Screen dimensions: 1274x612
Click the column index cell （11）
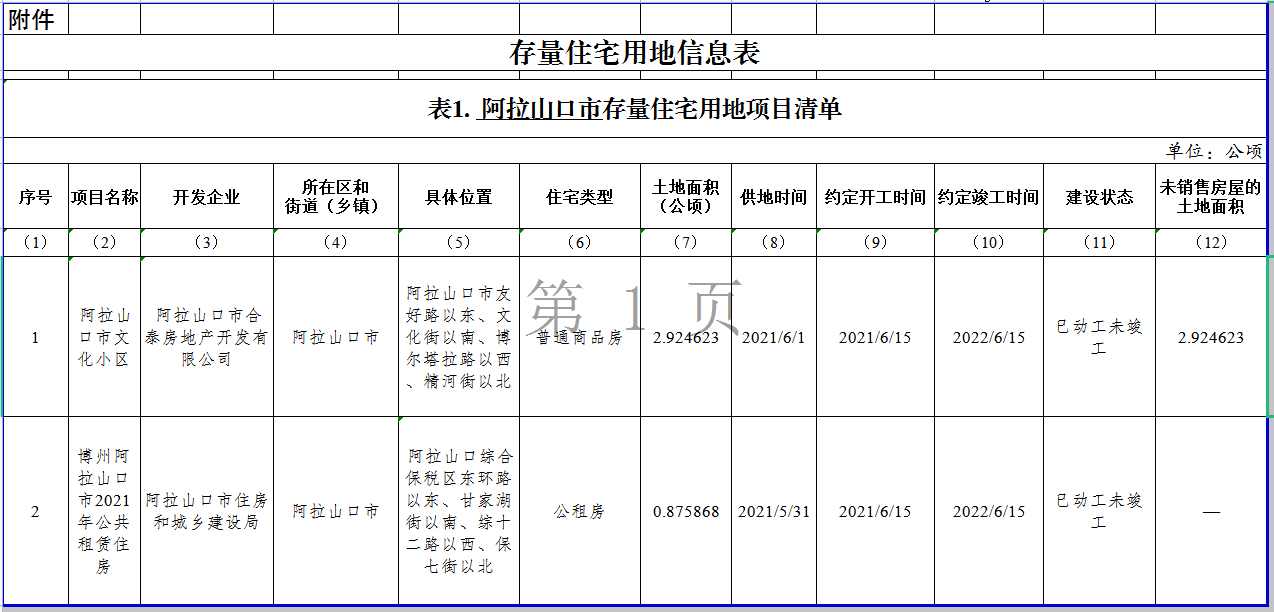1099,242
